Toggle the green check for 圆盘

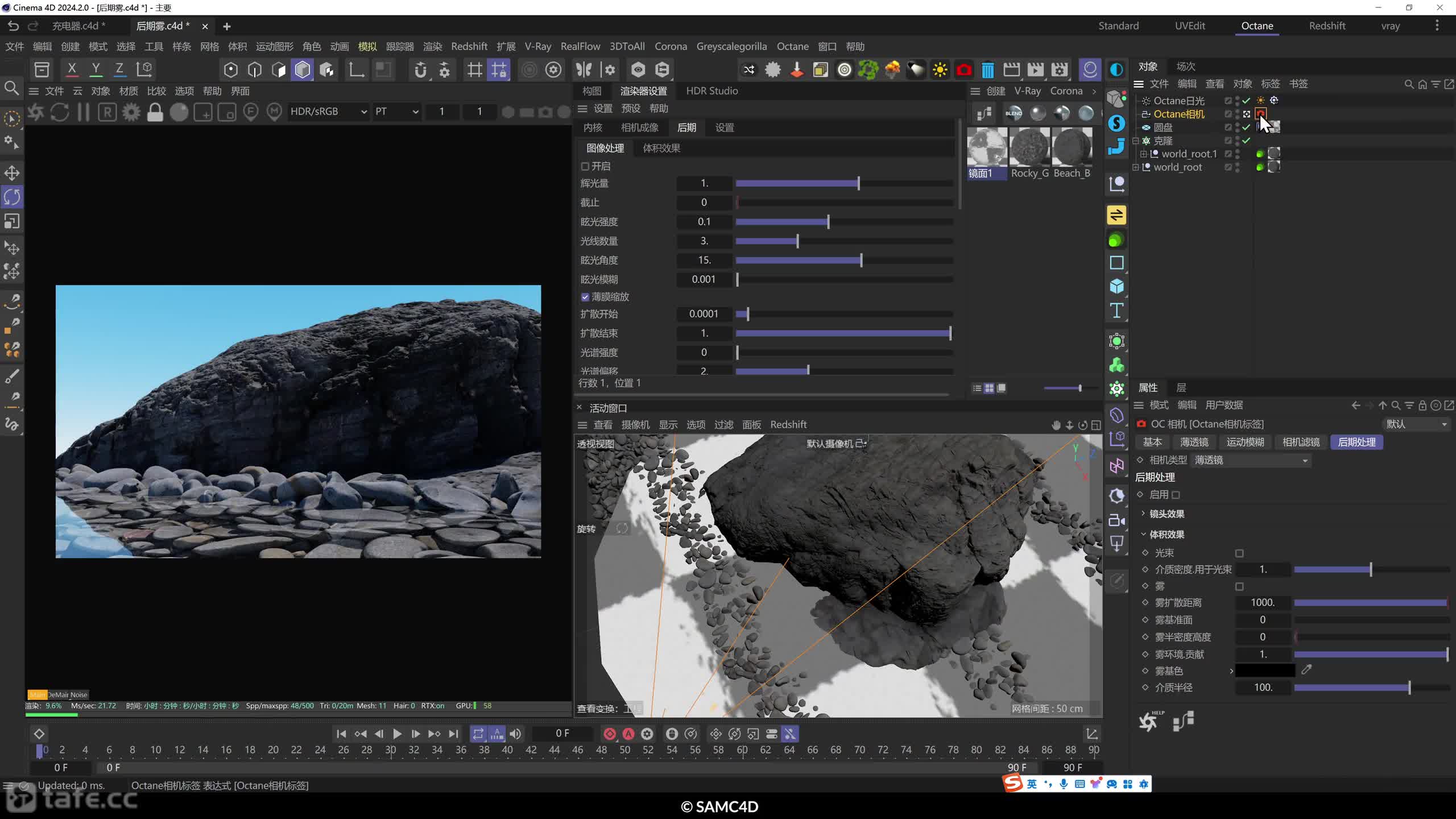coord(1246,127)
